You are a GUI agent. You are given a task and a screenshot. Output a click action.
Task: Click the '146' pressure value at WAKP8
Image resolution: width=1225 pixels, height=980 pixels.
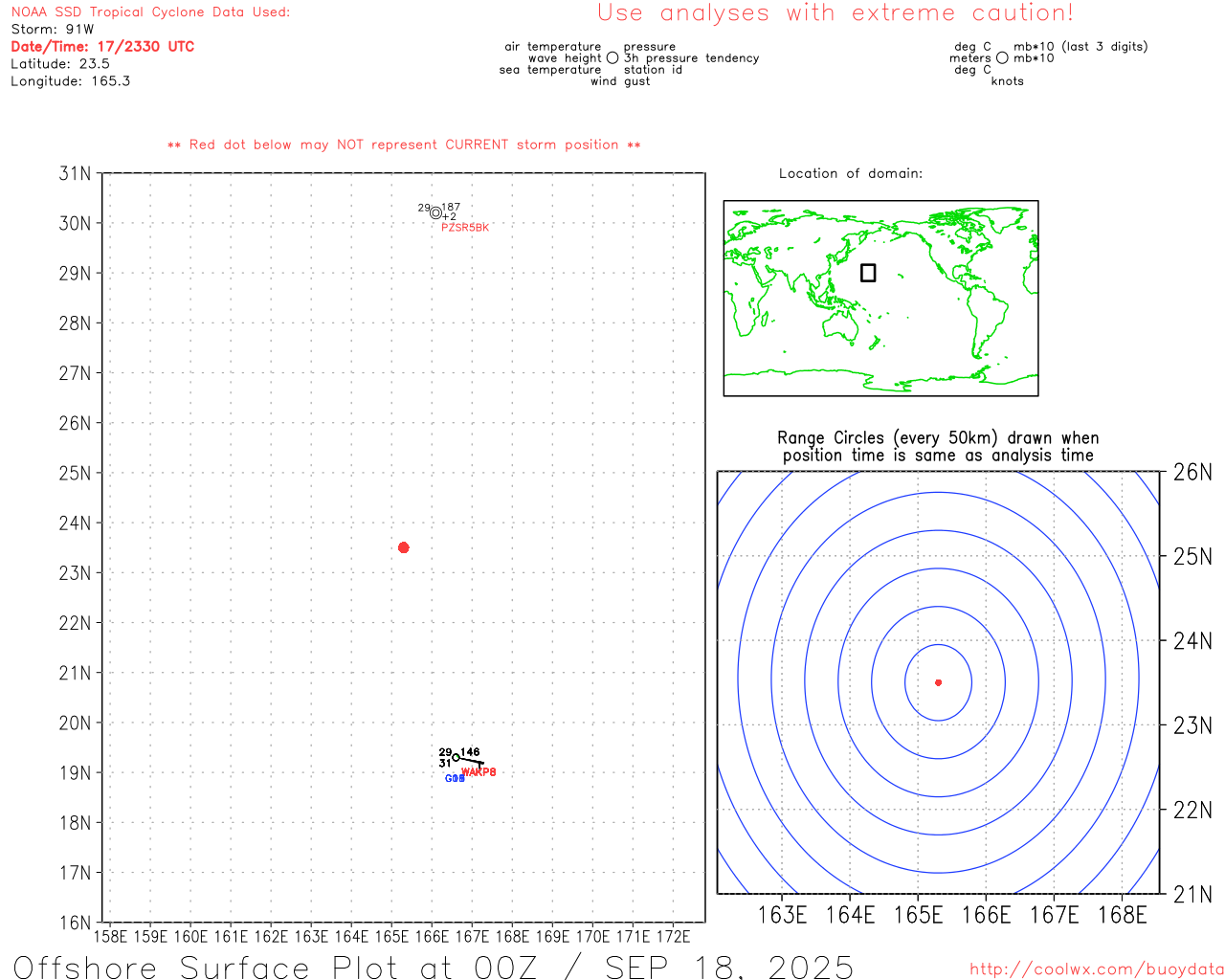(470, 752)
